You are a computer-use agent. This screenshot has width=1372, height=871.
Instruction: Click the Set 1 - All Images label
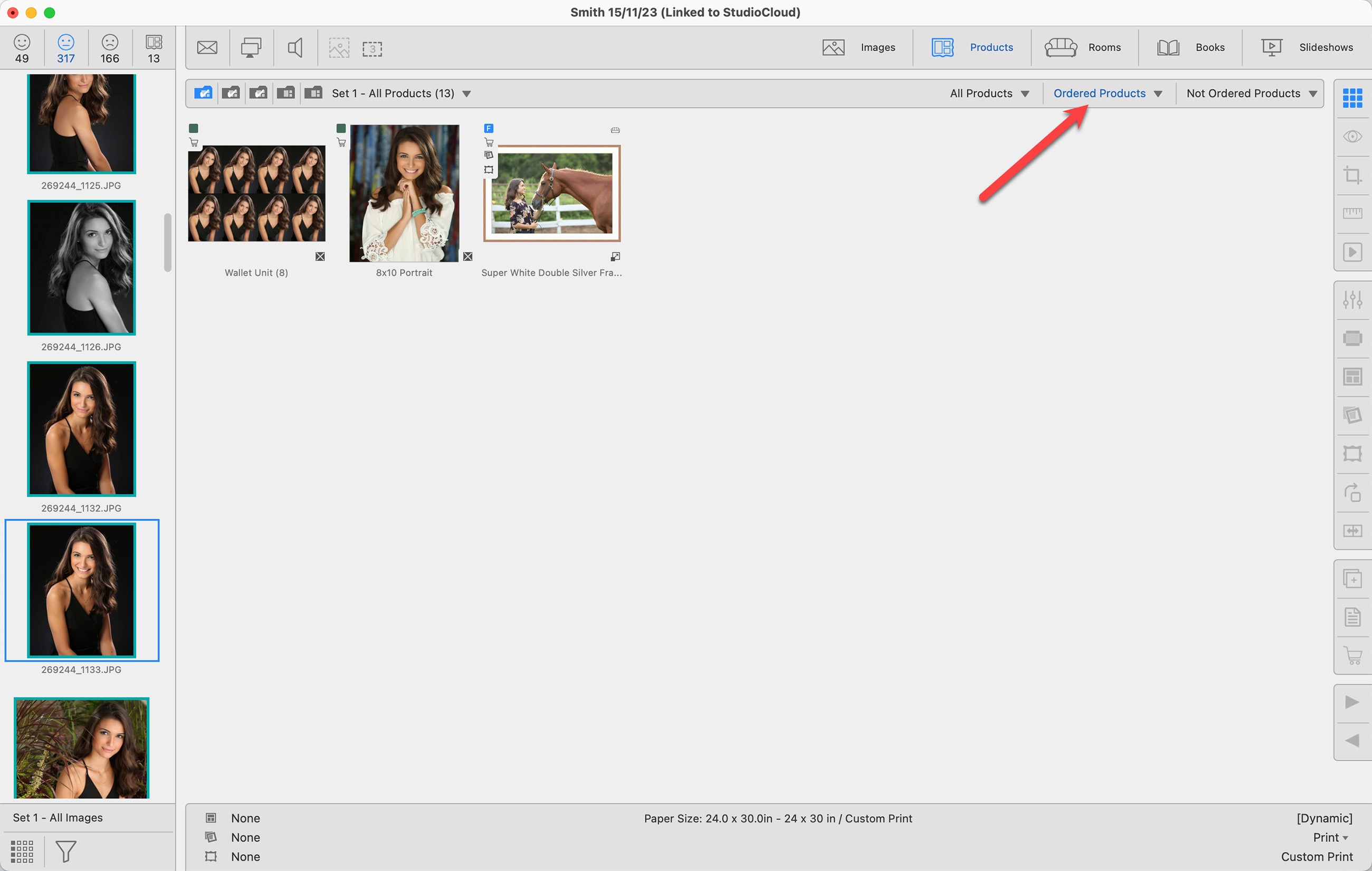click(x=58, y=817)
